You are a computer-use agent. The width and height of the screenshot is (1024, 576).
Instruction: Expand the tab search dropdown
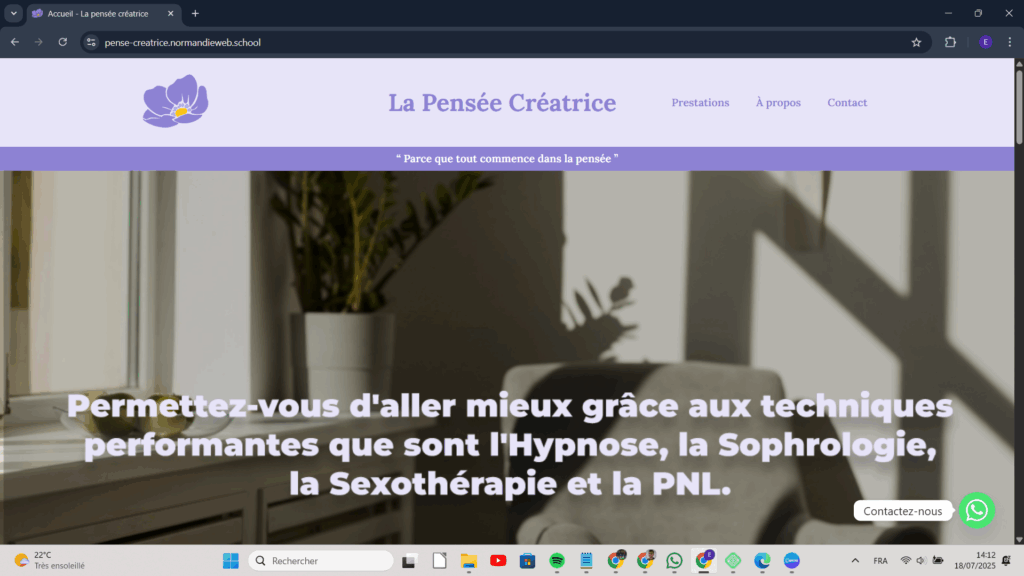pyautogui.click(x=13, y=13)
